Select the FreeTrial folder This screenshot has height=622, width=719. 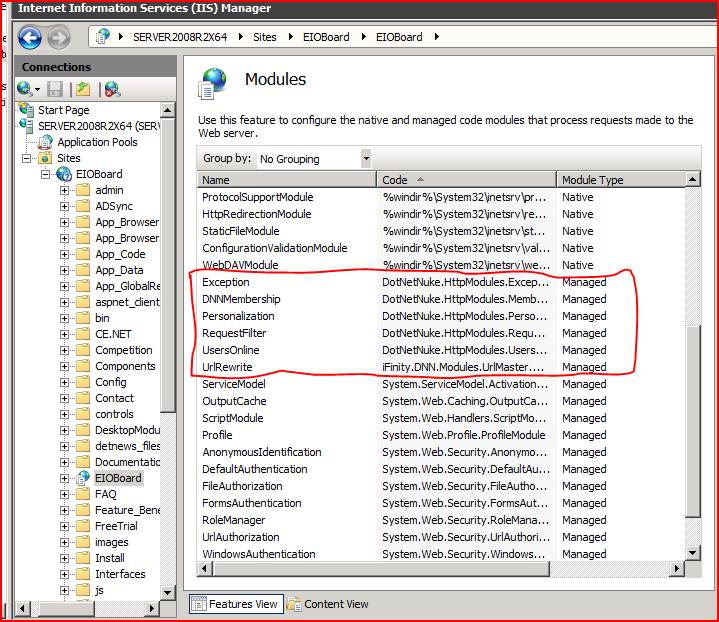116,526
